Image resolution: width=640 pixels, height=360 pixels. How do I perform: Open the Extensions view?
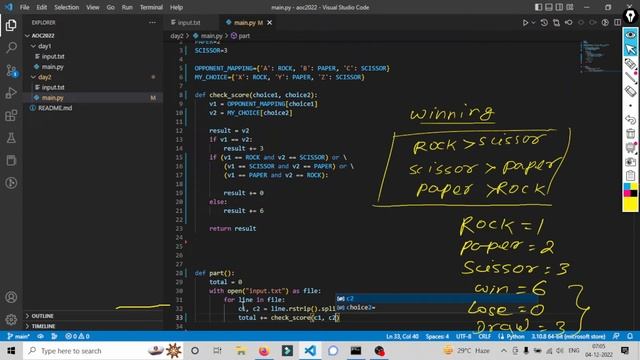tap(11, 116)
